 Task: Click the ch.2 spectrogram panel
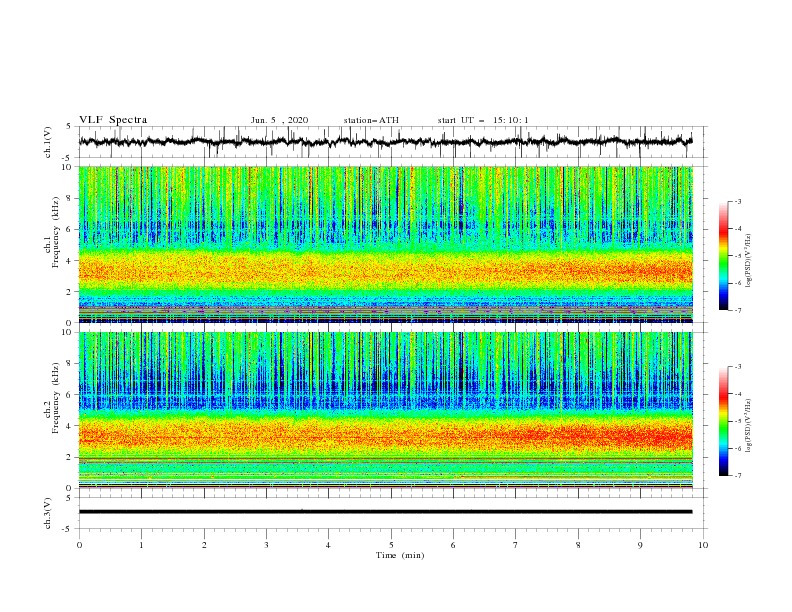[385, 410]
